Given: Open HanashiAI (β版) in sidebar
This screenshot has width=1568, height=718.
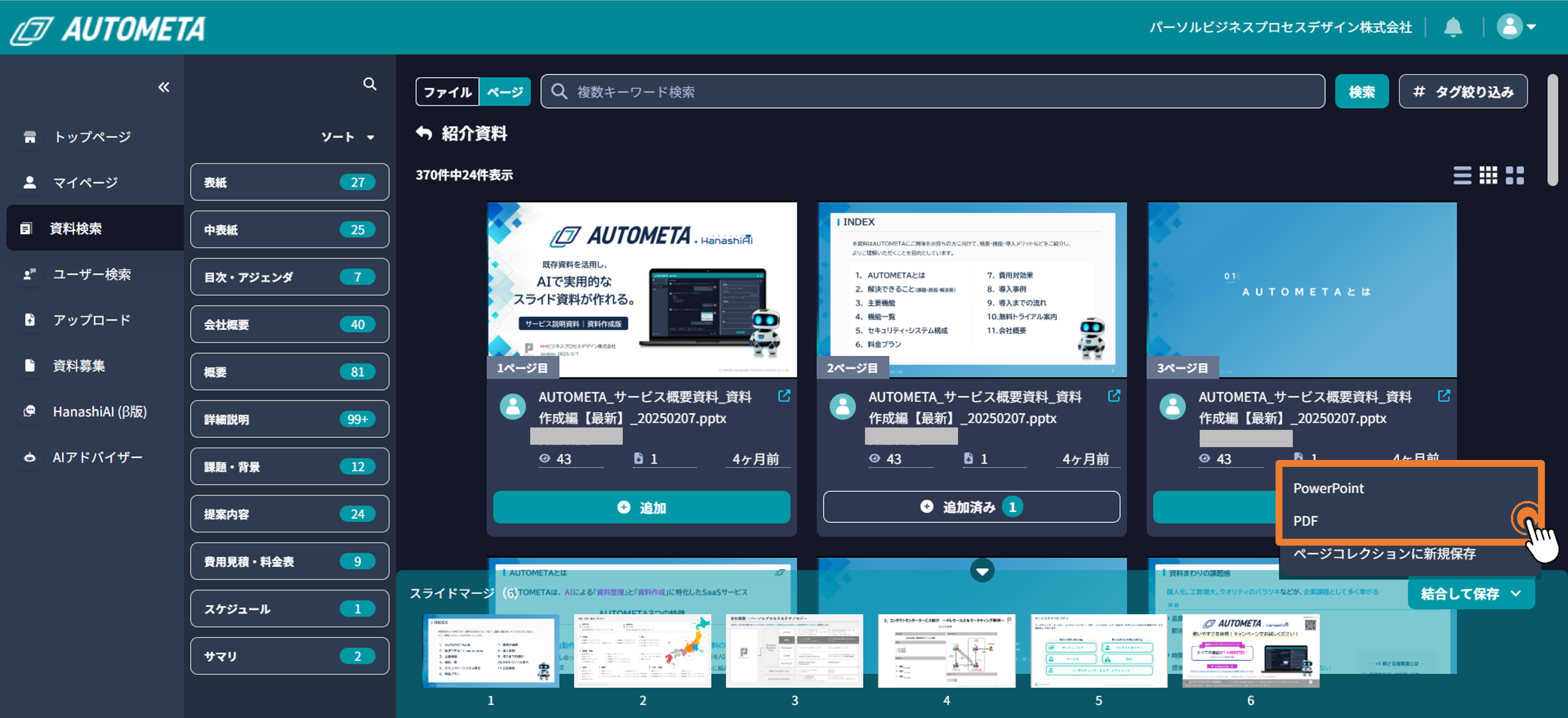Looking at the screenshot, I should (x=92, y=412).
